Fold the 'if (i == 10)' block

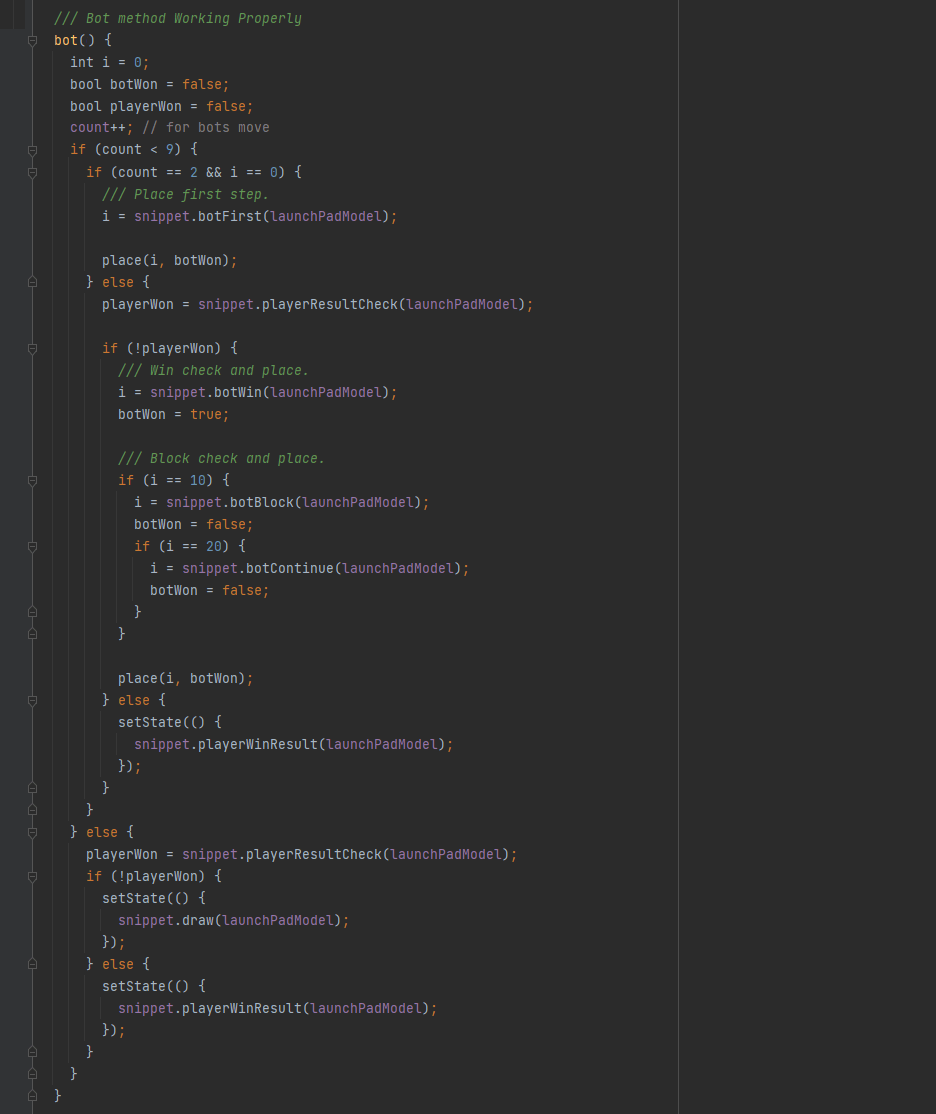32,480
